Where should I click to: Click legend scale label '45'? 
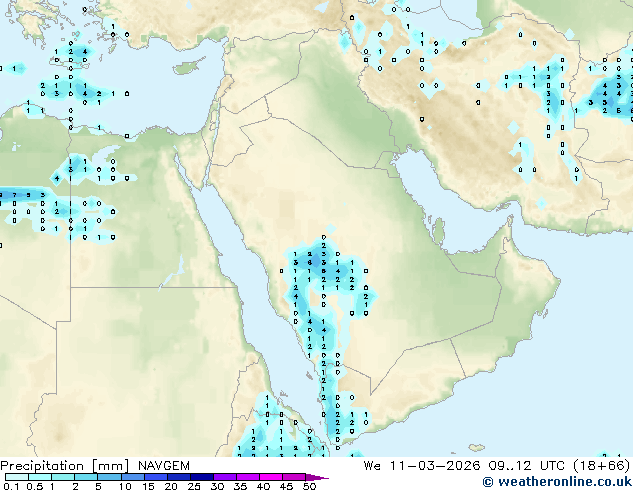tap(286, 486)
